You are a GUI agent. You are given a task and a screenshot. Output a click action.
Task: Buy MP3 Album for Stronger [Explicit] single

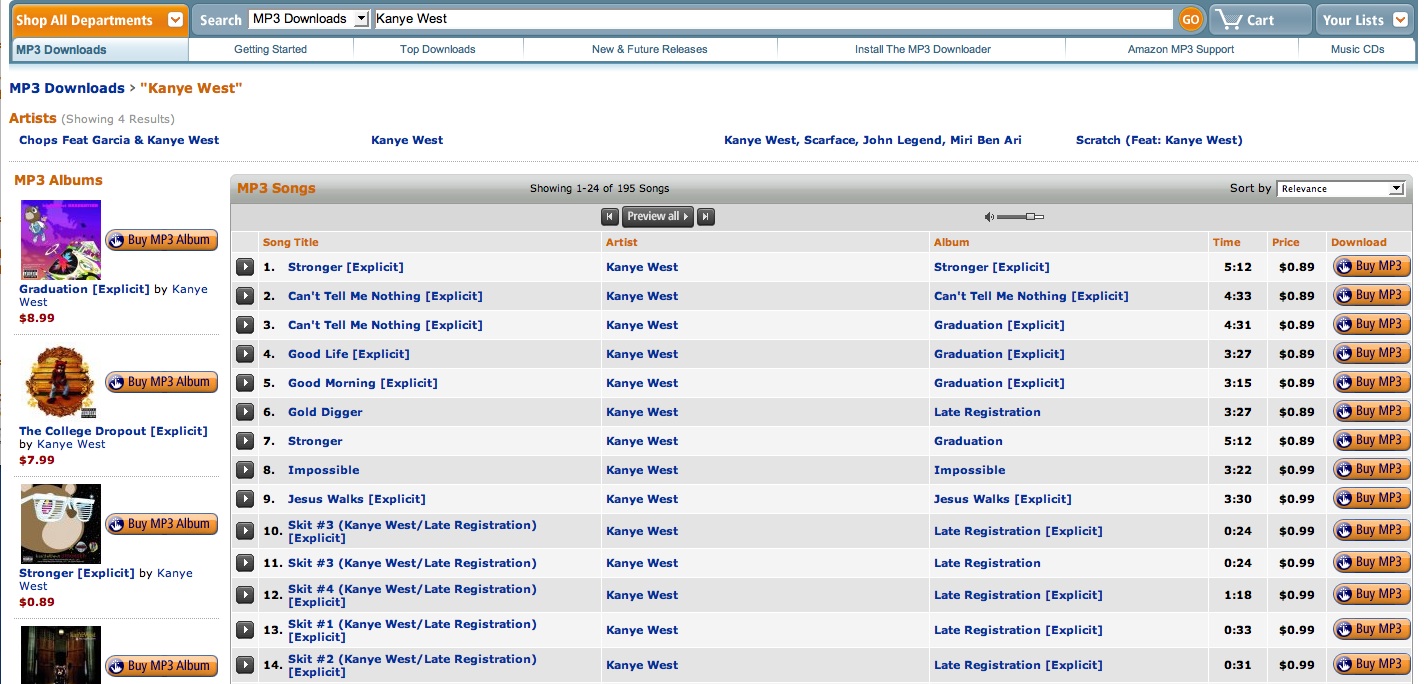pyautogui.click(x=161, y=524)
